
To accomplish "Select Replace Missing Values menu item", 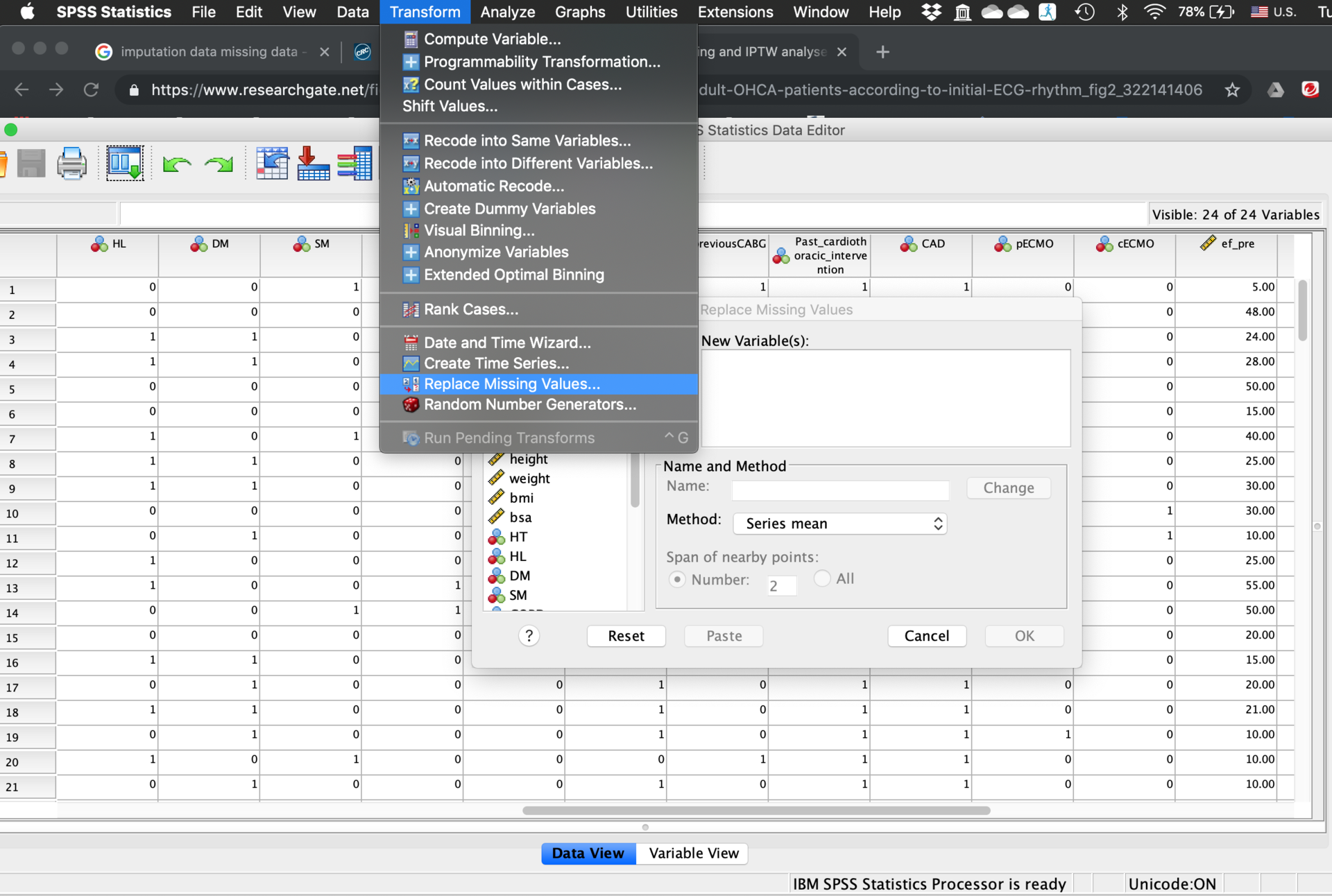I will pos(538,384).
